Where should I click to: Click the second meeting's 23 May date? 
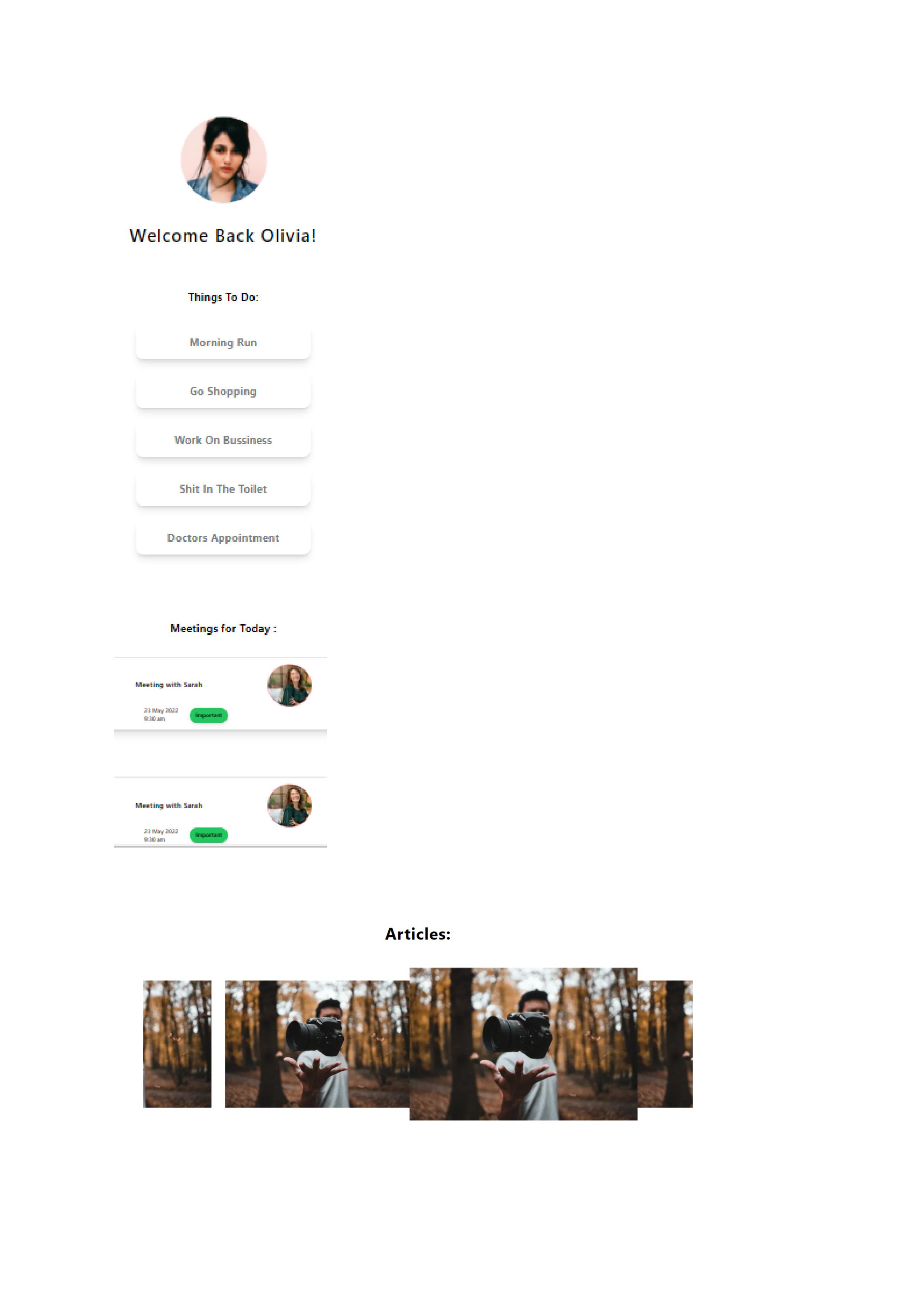pyautogui.click(x=161, y=831)
